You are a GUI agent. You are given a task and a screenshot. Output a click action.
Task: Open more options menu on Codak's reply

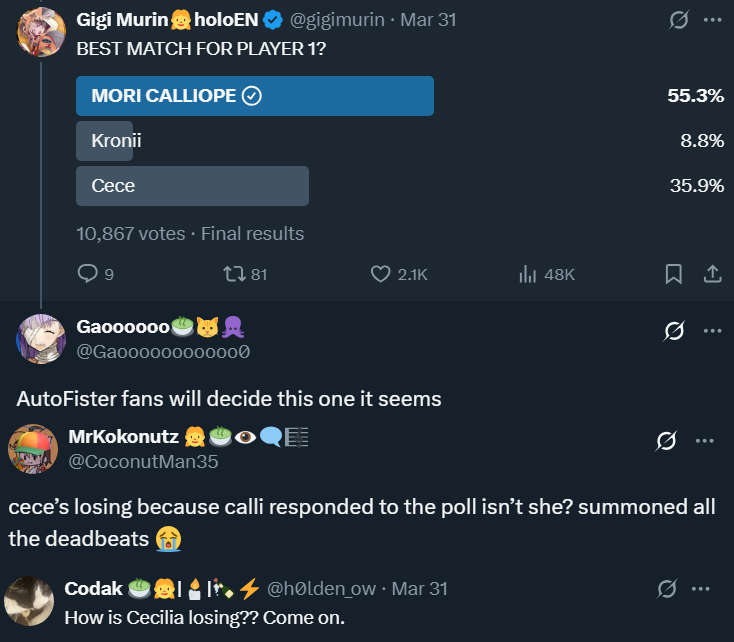(704, 588)
